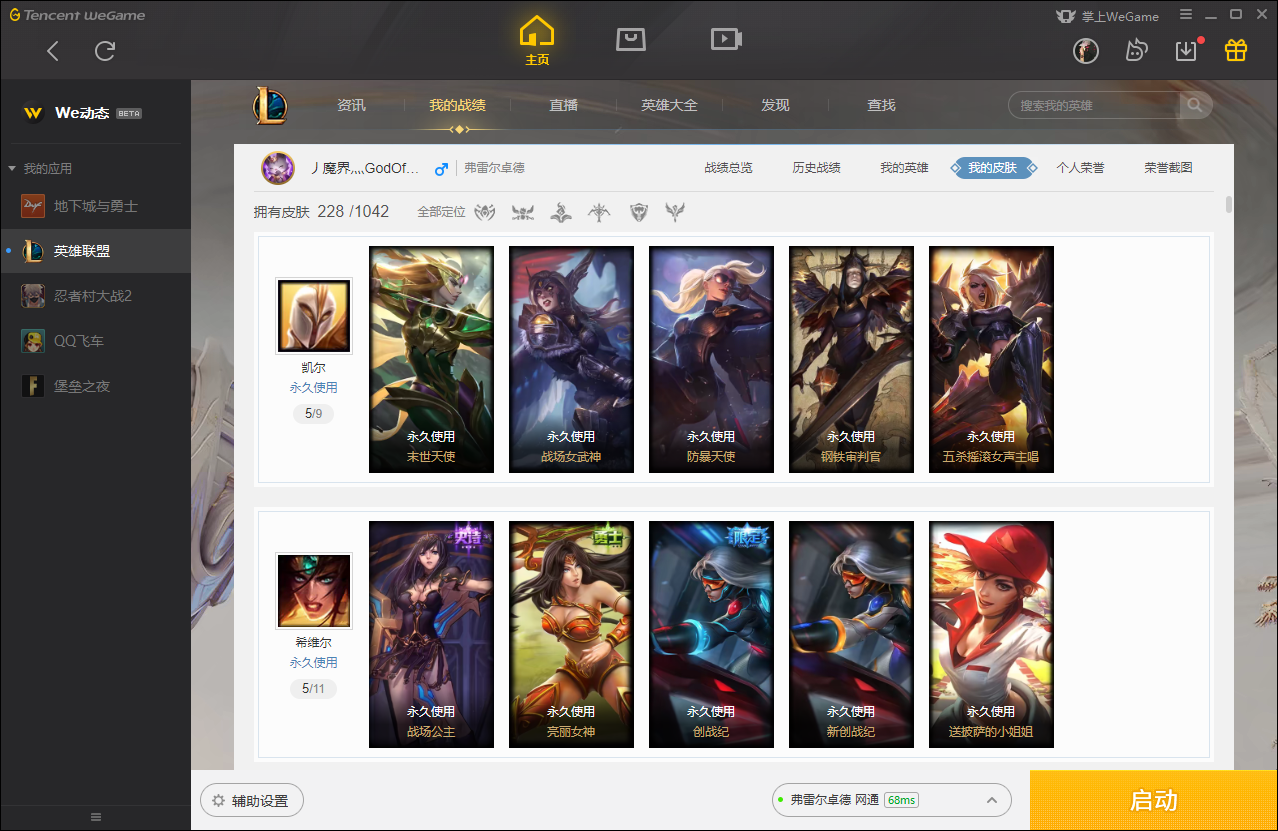This screenshot has width=1278, height=831.
Task: Click the 5/9 skin count badge for 凯尔
Action: click(313, 413)
